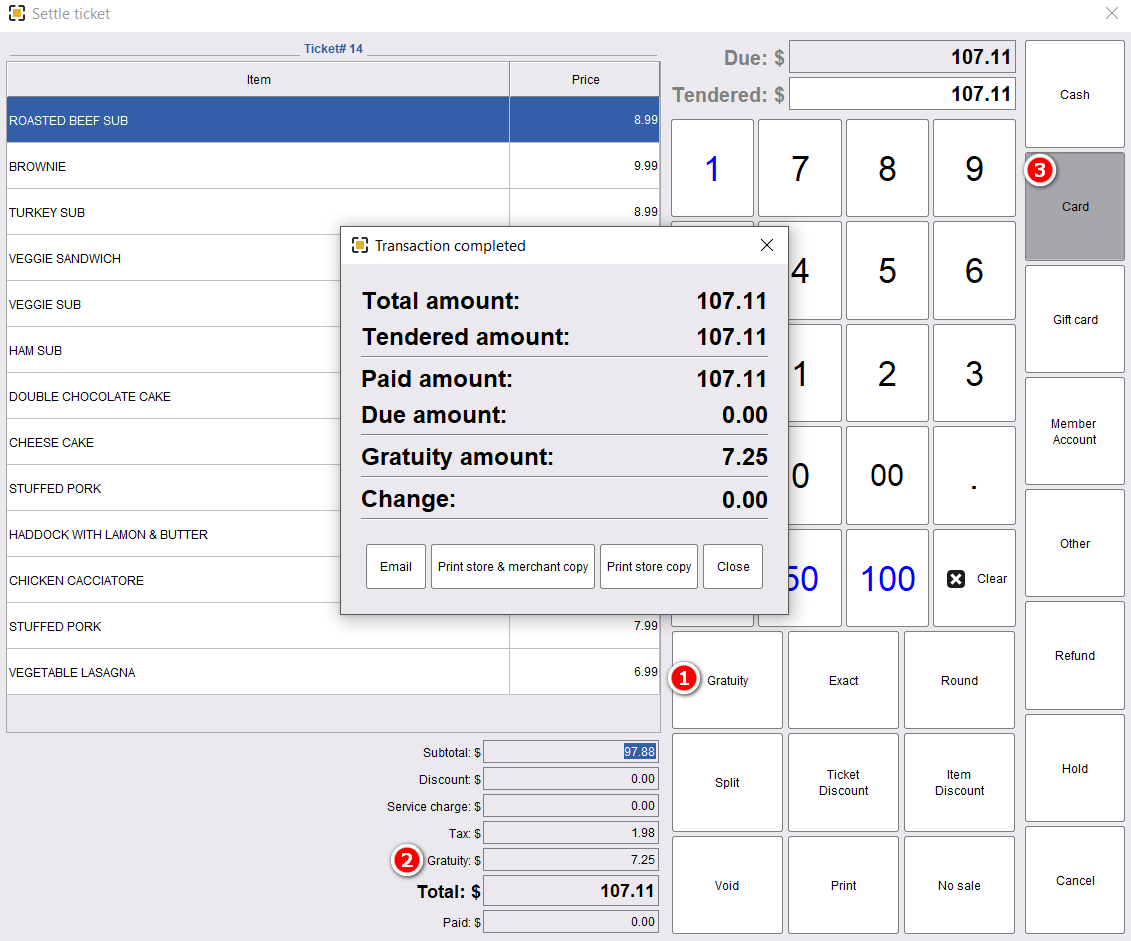The image size is (1131, 941).
Task: Click the Print store copy button
Action: [x=648, y=567]
